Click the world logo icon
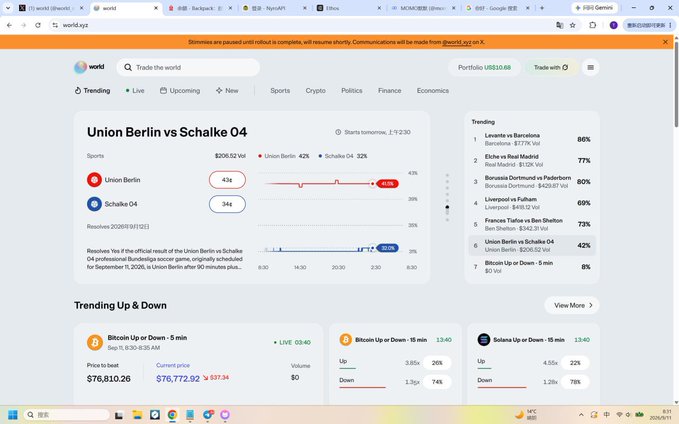Viewport: 679px width, 424px height. point(81,67)
